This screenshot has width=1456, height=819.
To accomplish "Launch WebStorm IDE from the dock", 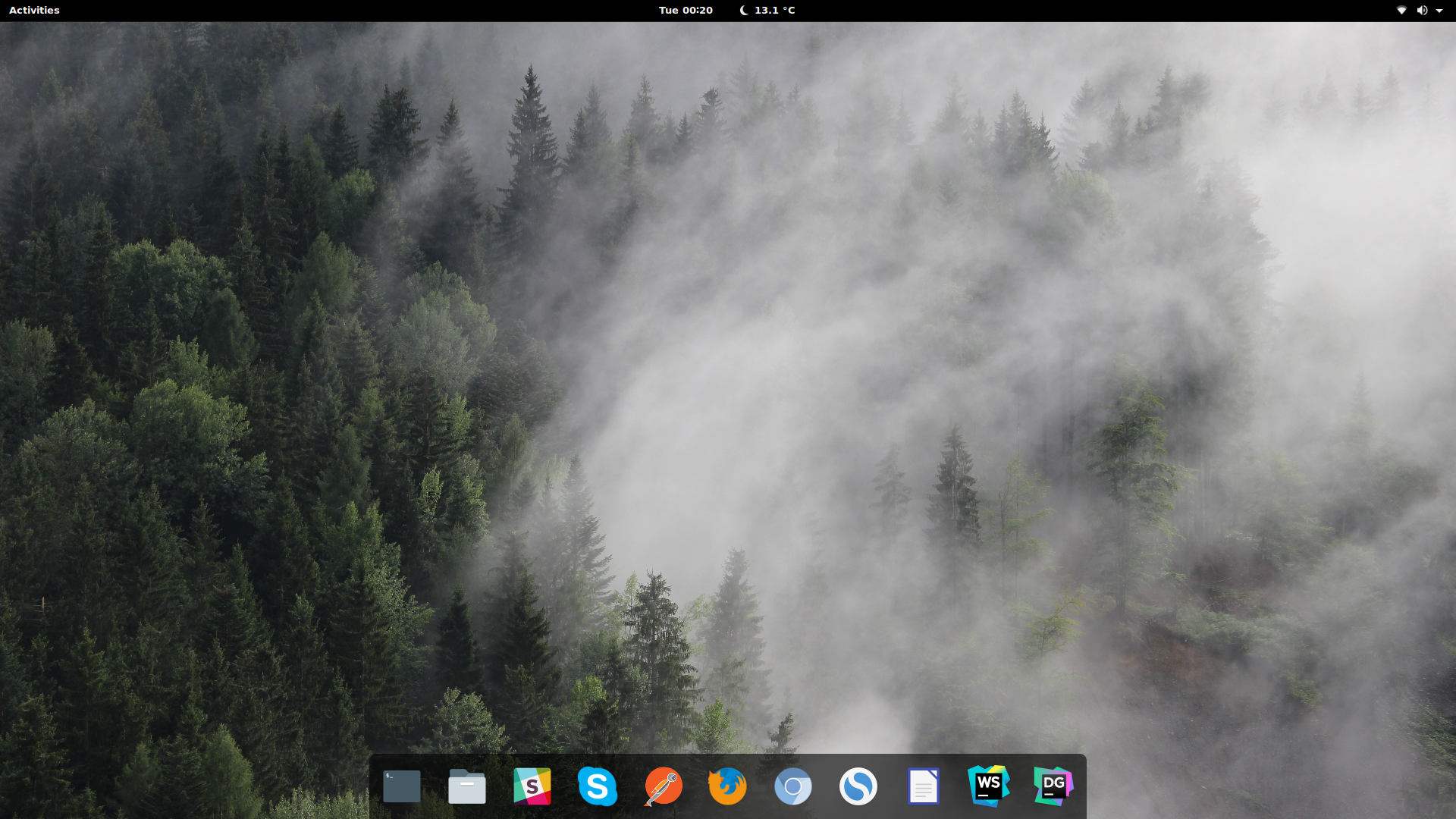I will tap(989, 786).
